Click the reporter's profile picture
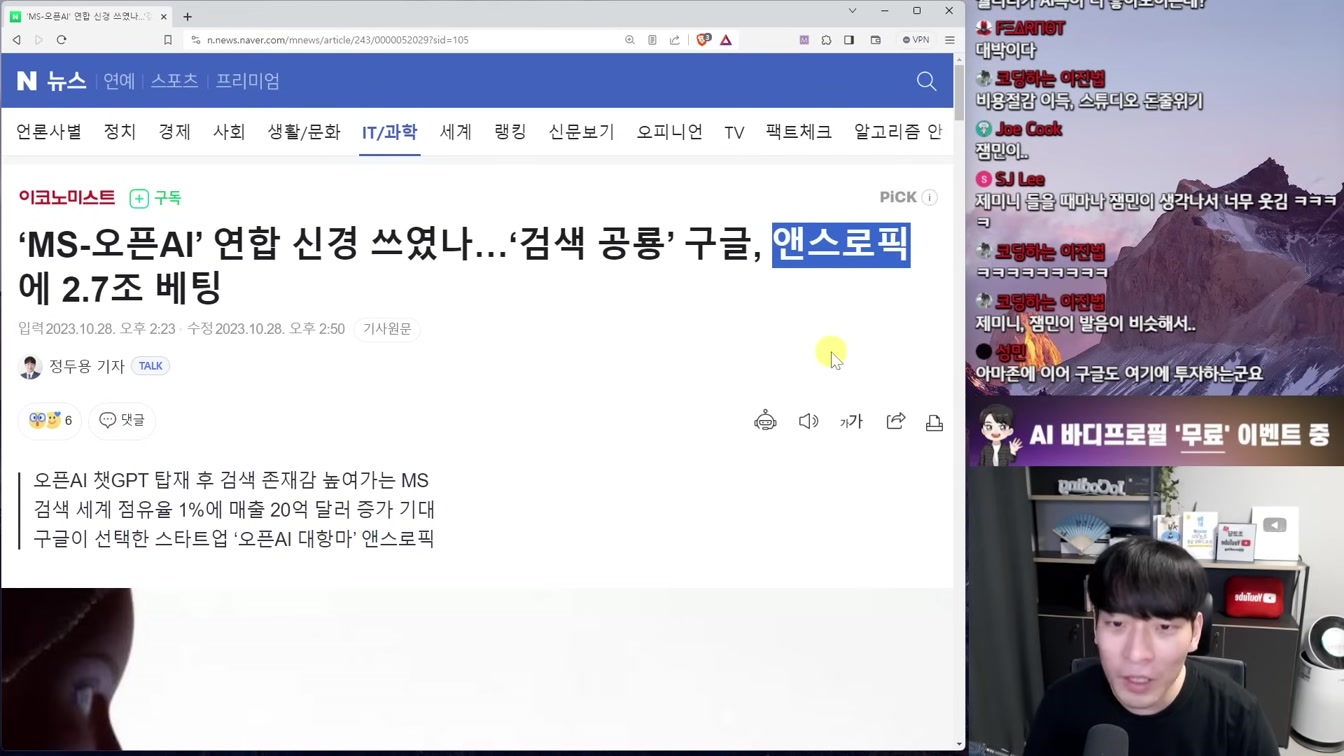The height and width of the screenshot is (756, 1344). [30, 367]
